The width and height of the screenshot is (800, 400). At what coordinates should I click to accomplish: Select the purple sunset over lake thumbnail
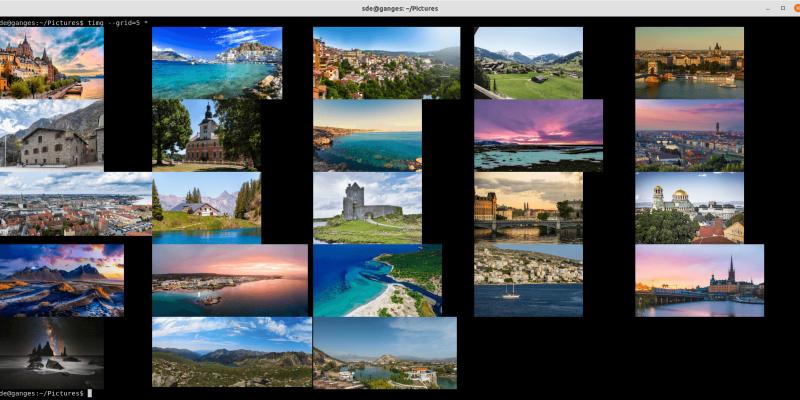coord(538,135)
